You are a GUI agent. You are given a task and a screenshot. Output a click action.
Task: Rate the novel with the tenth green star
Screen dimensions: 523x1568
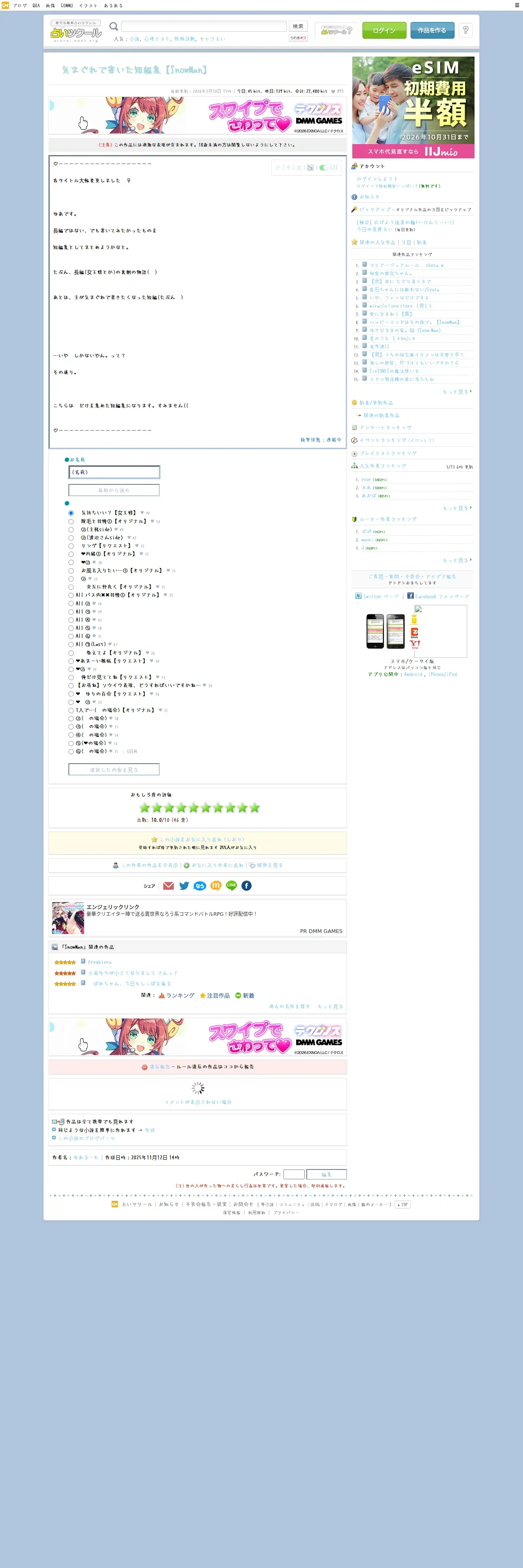click(255, 808)
